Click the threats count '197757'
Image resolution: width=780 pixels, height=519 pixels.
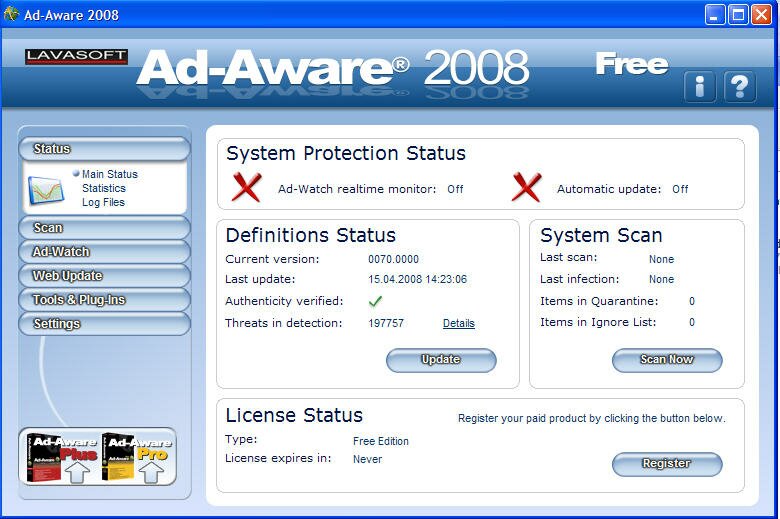point(386,323)
